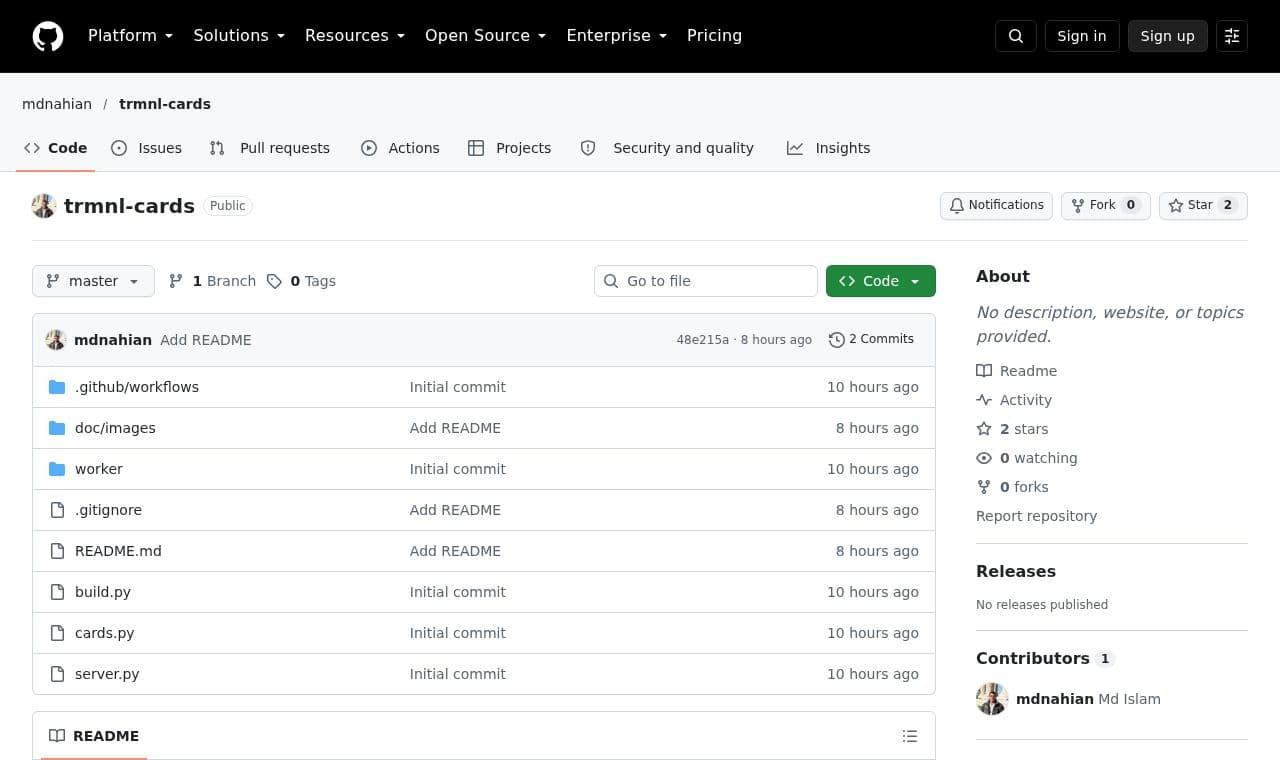The height and width of the screenshot is (760, 1280).
Task: Click the build.py file icon
Action: point(57,592)
